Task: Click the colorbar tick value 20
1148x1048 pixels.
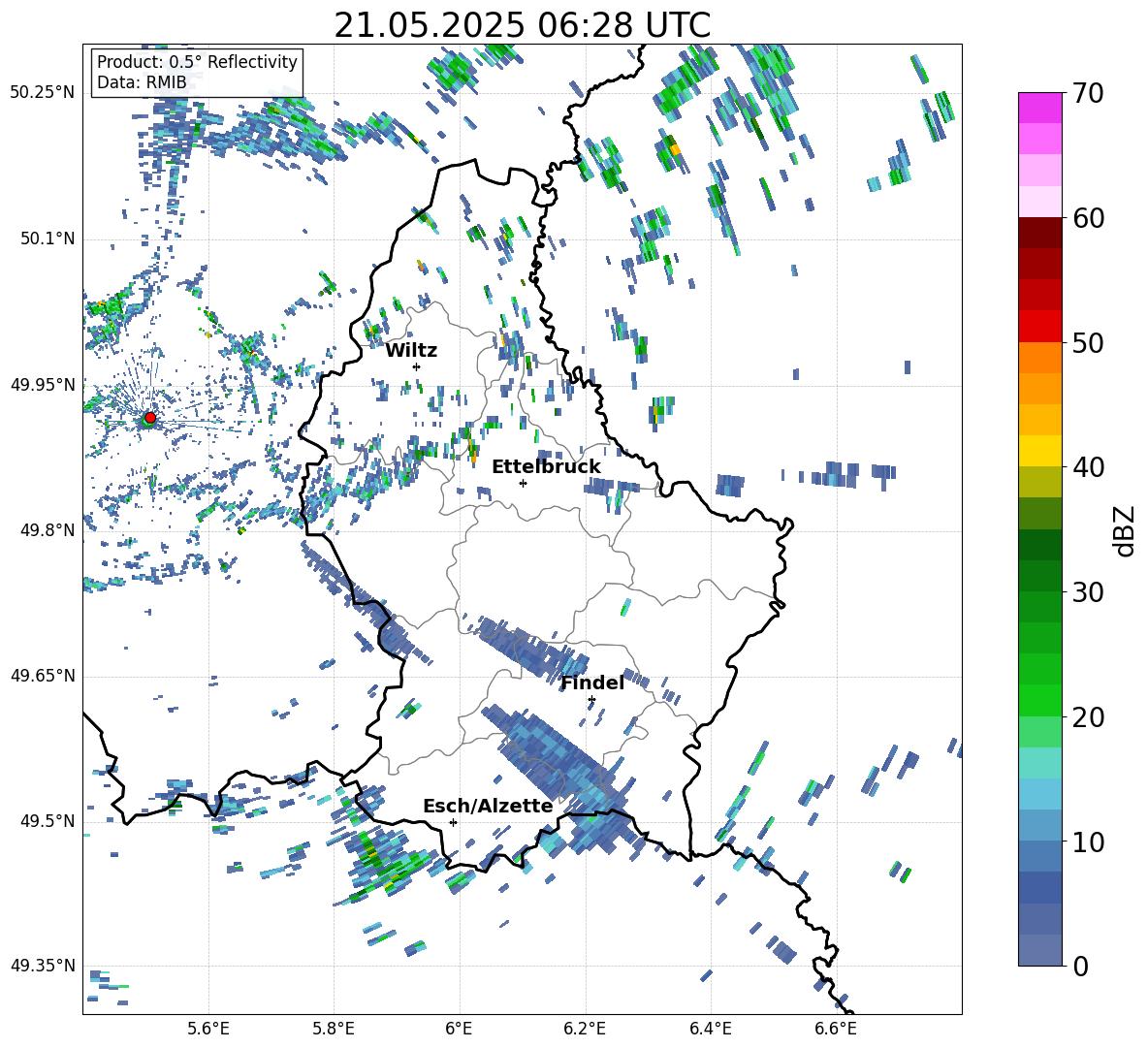Action: [1087, 717]
